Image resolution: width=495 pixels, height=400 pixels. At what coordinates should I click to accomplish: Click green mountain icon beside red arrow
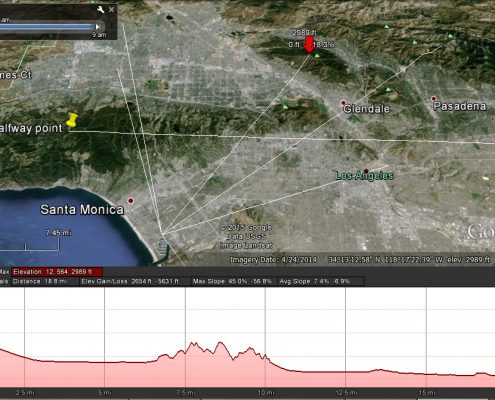[317, 56]
